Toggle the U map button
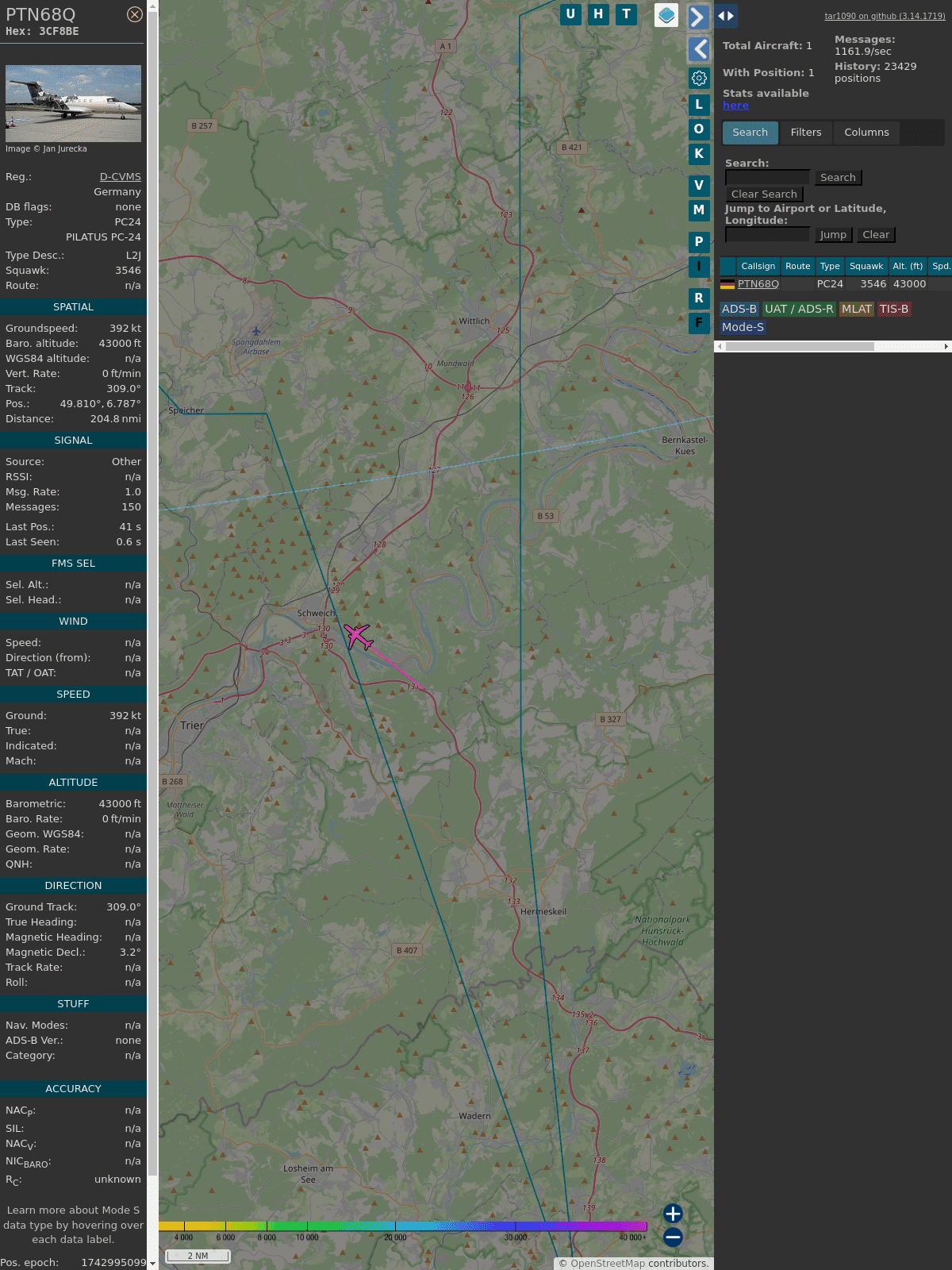 pyautogui.click(x=570, y=14)
